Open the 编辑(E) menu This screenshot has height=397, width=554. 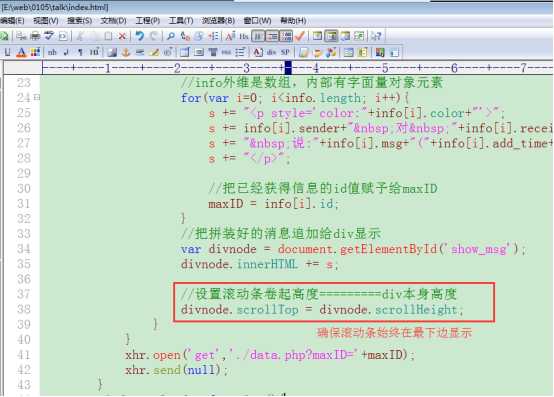12,20
